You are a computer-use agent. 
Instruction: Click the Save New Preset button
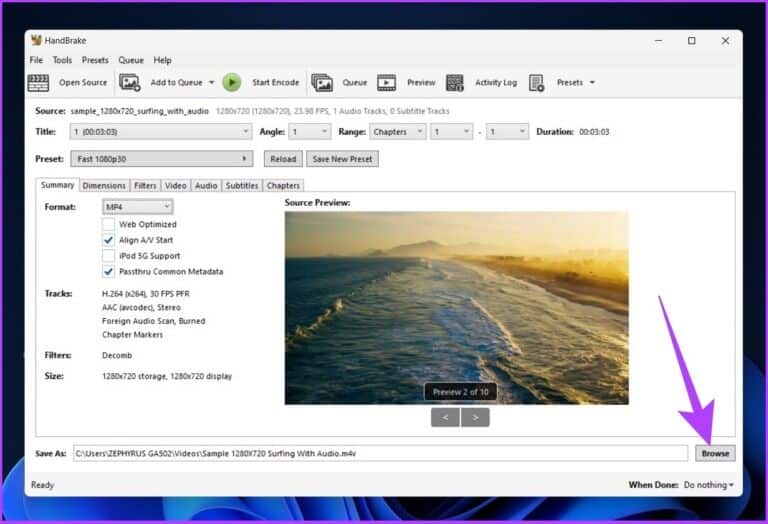click(x=342, y=159)
